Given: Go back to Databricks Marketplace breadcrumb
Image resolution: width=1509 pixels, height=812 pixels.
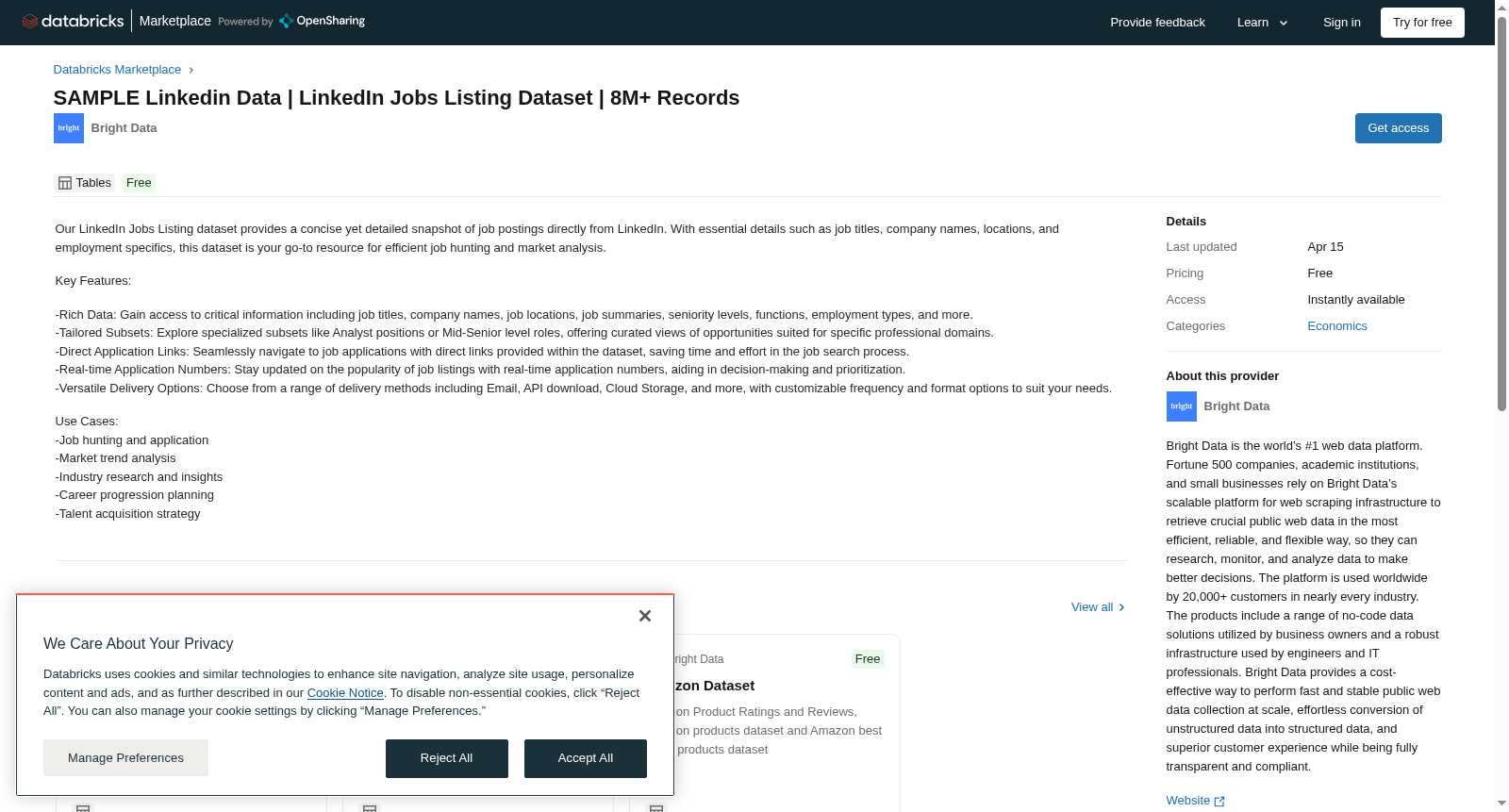Looking at the screenshot, I should [x=117, y=70].
